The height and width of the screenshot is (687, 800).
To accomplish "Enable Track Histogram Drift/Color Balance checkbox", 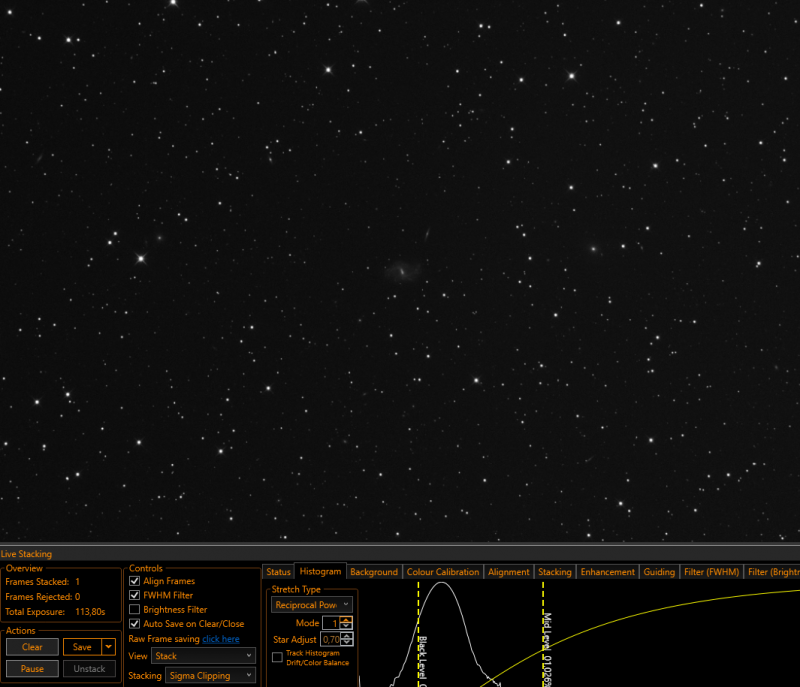I will tap(278, 657).
